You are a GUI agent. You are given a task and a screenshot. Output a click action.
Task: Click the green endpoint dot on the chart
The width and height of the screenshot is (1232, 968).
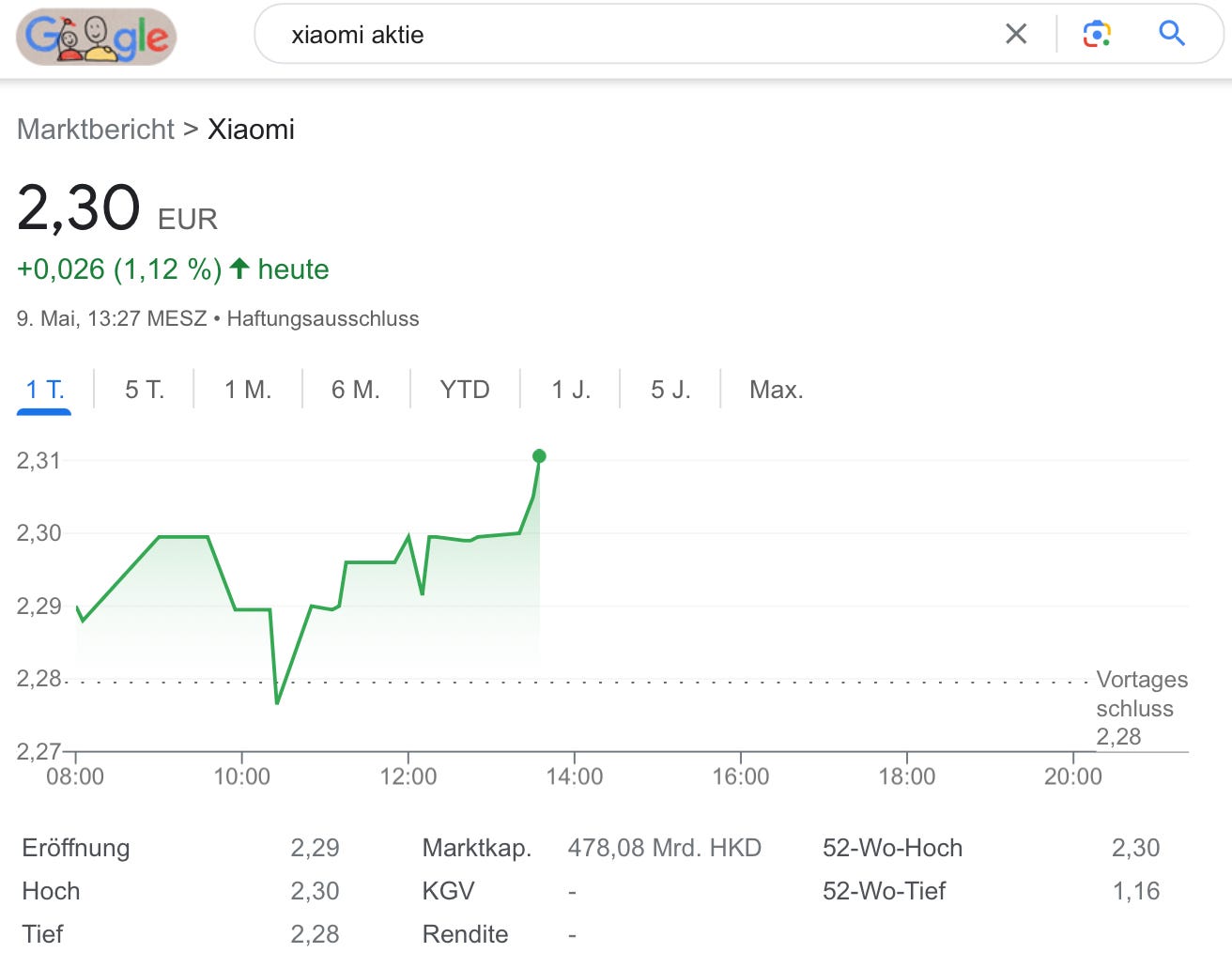[539, 456]
